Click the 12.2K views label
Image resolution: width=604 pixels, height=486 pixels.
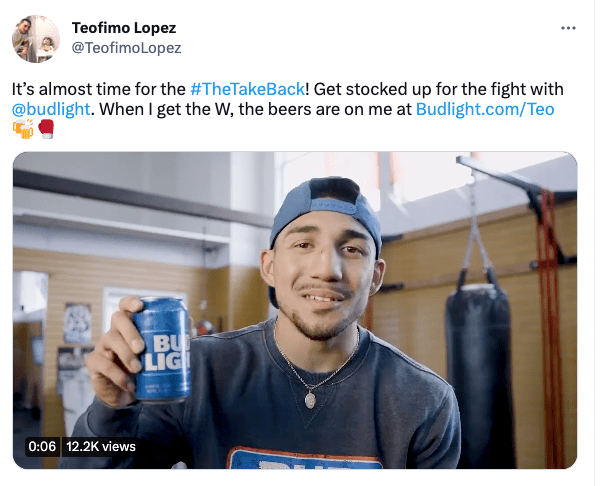[x=101, y=446]
